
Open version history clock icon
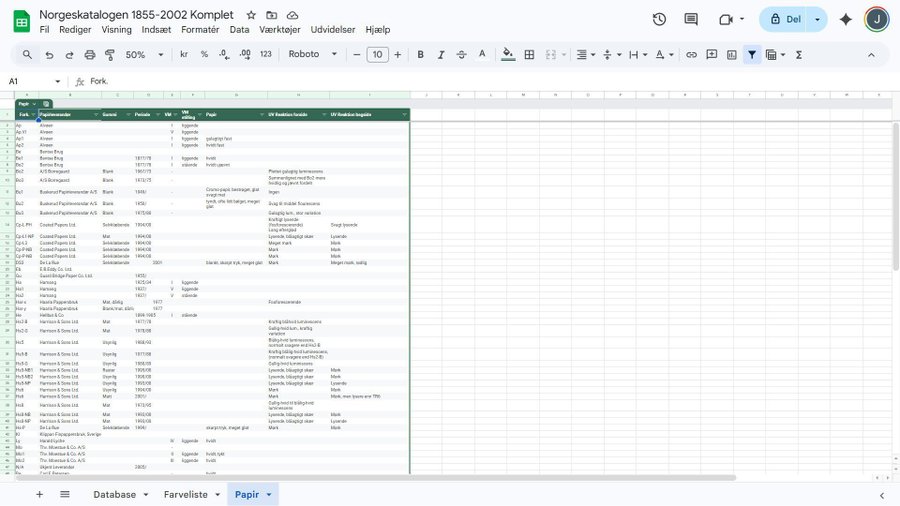[x=659, y=20]
